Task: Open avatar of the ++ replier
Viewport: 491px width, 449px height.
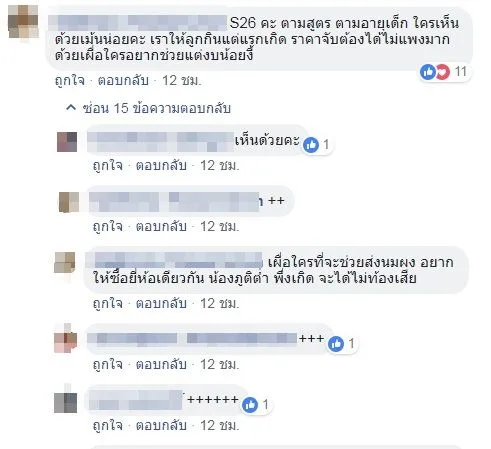Action: point(69,202)
